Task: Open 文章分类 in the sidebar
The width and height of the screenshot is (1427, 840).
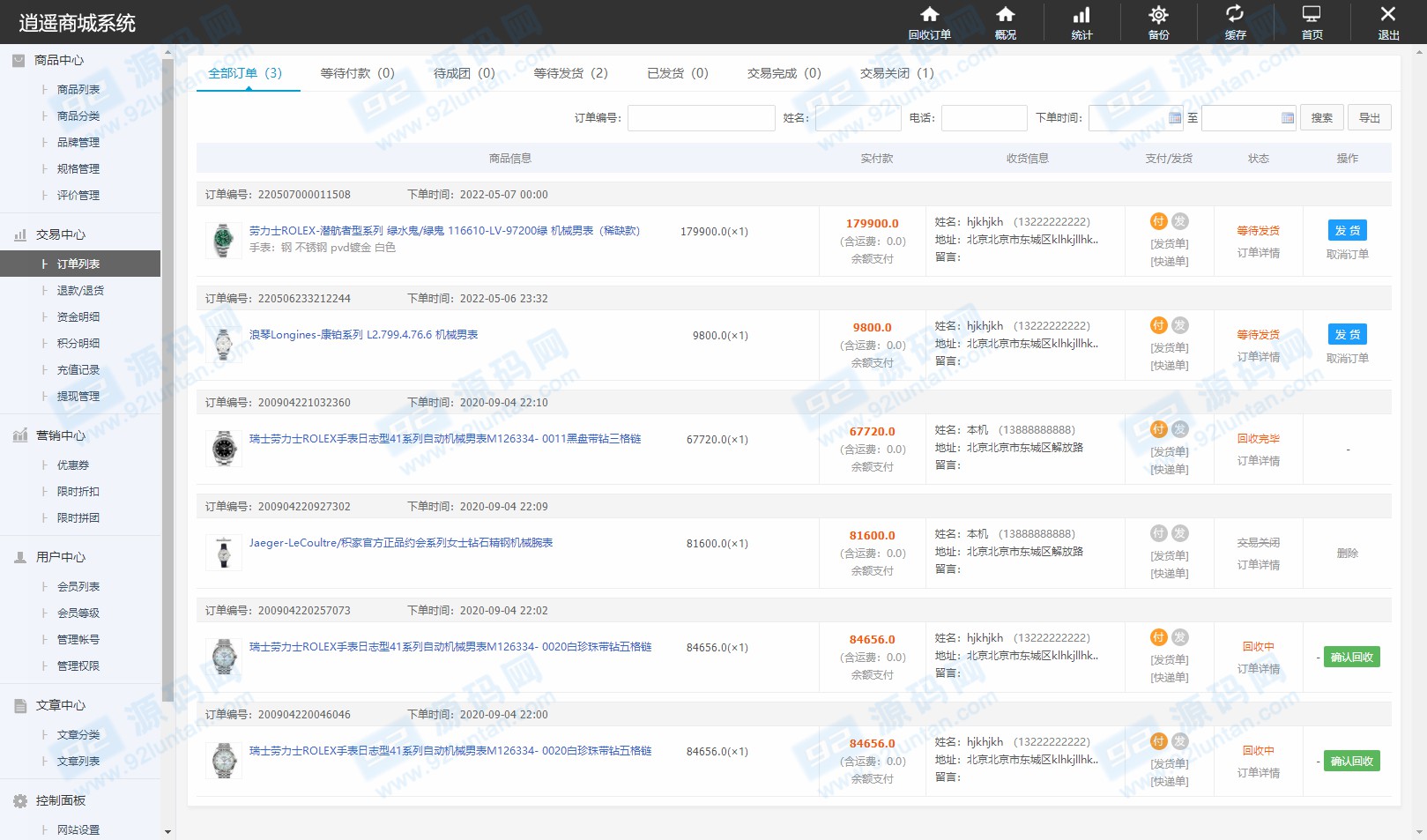Action: pos(78,735)
